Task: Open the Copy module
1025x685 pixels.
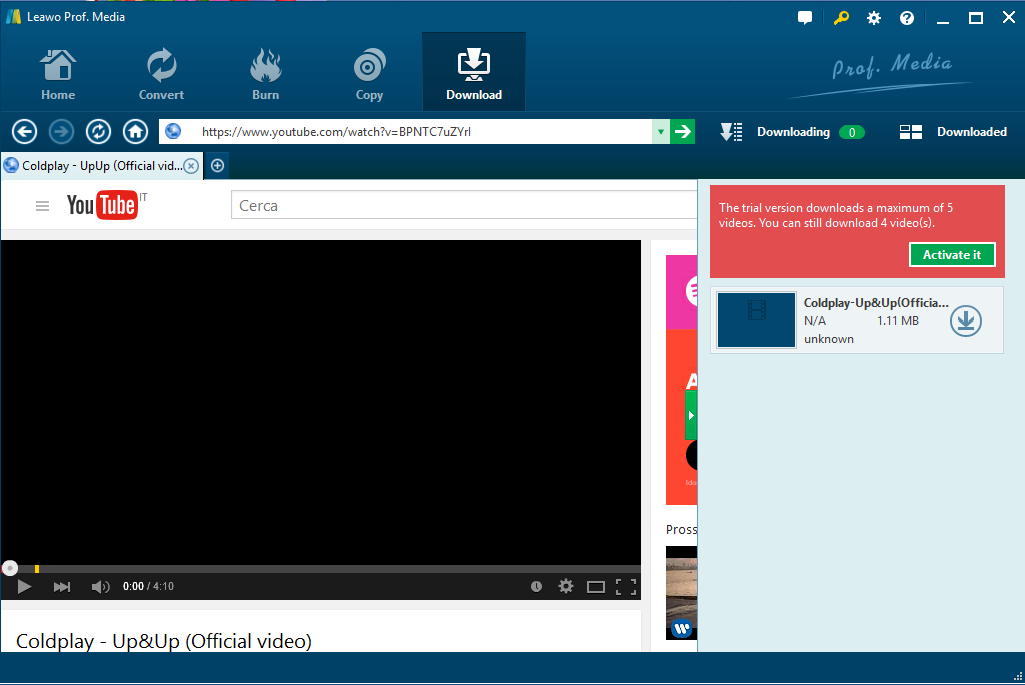Action: pos(369,74)
